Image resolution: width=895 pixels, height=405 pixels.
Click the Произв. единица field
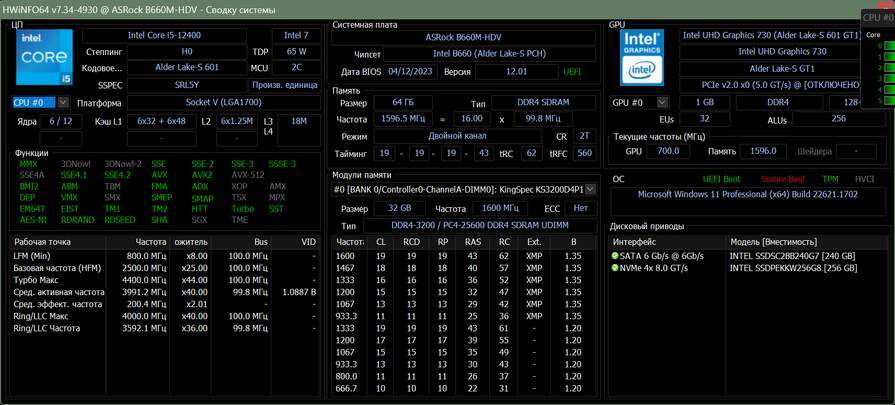(x=284, y=85)
